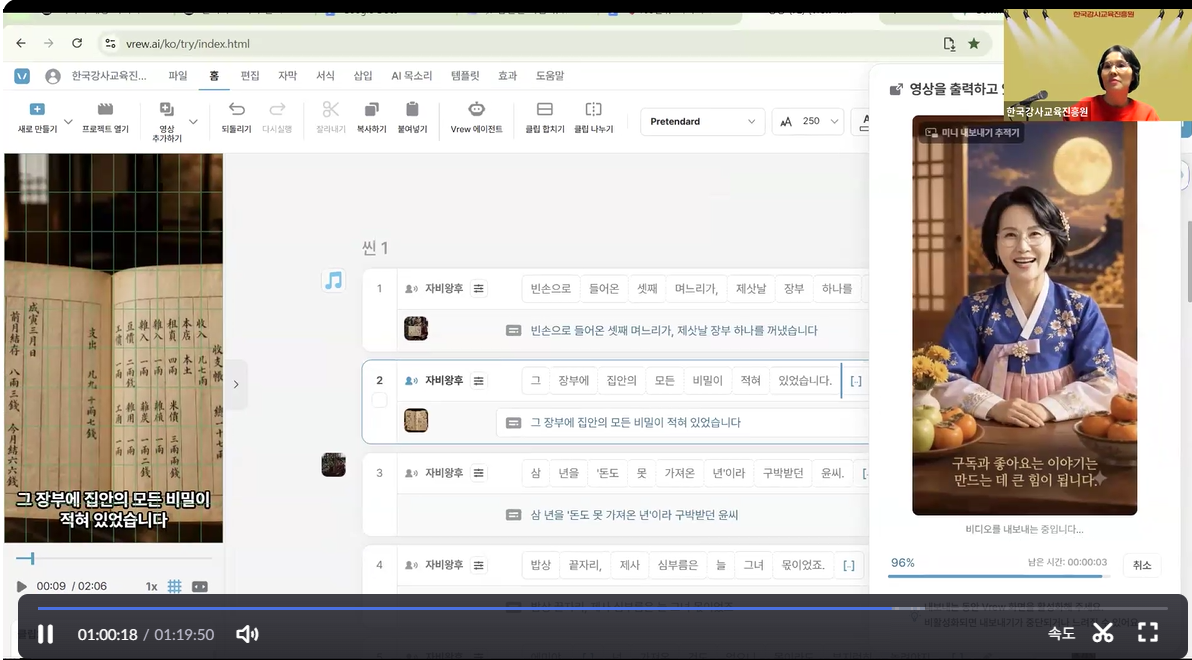Click the 복사하기 copy icon
The image size is (1192, 660).
click(372, 109)
